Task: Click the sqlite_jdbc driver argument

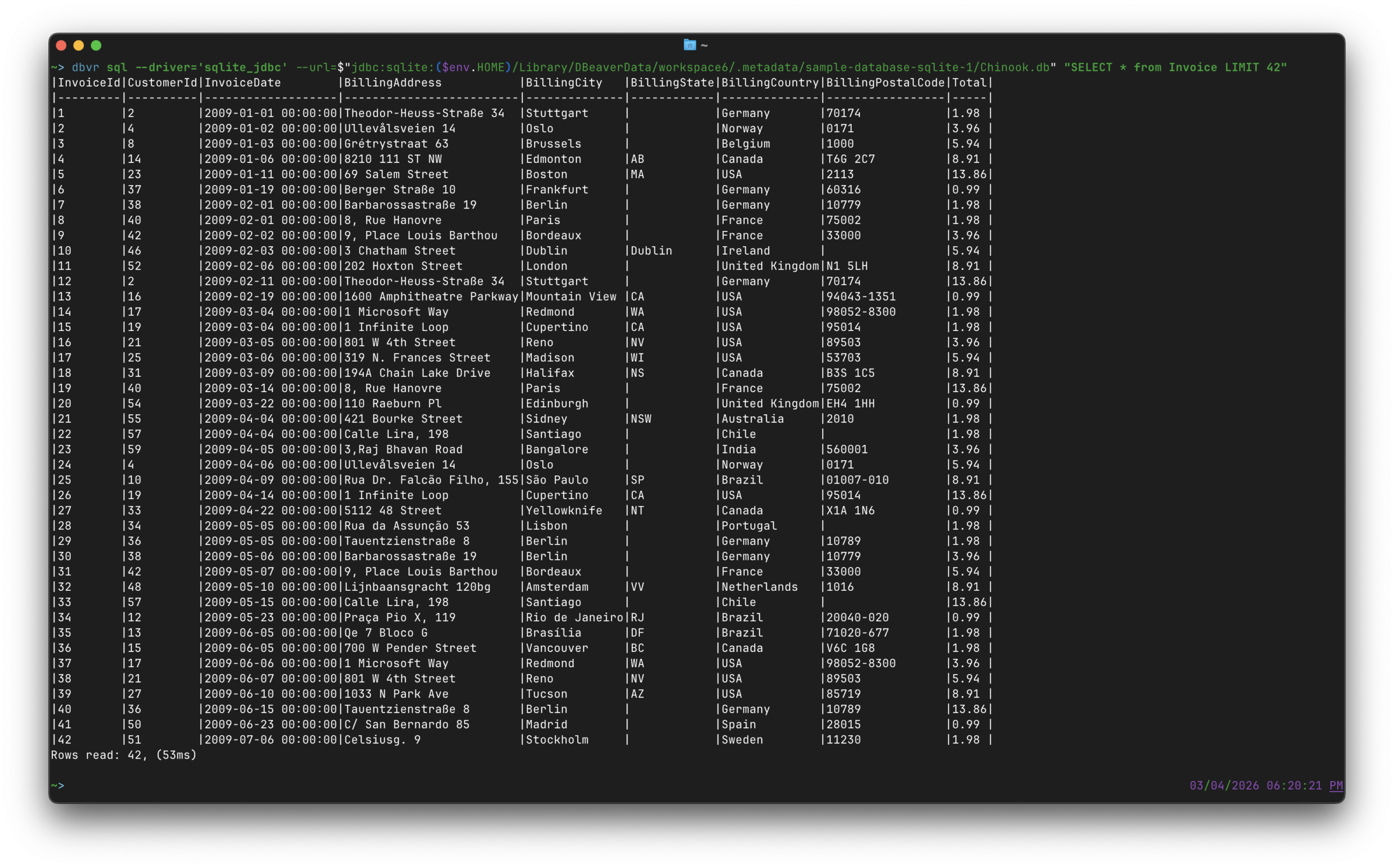Action: pos(242,67)
